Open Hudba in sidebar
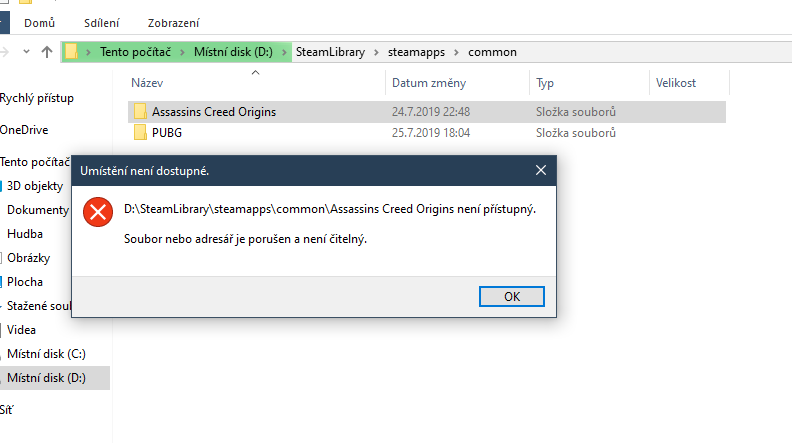 (25, 234)
